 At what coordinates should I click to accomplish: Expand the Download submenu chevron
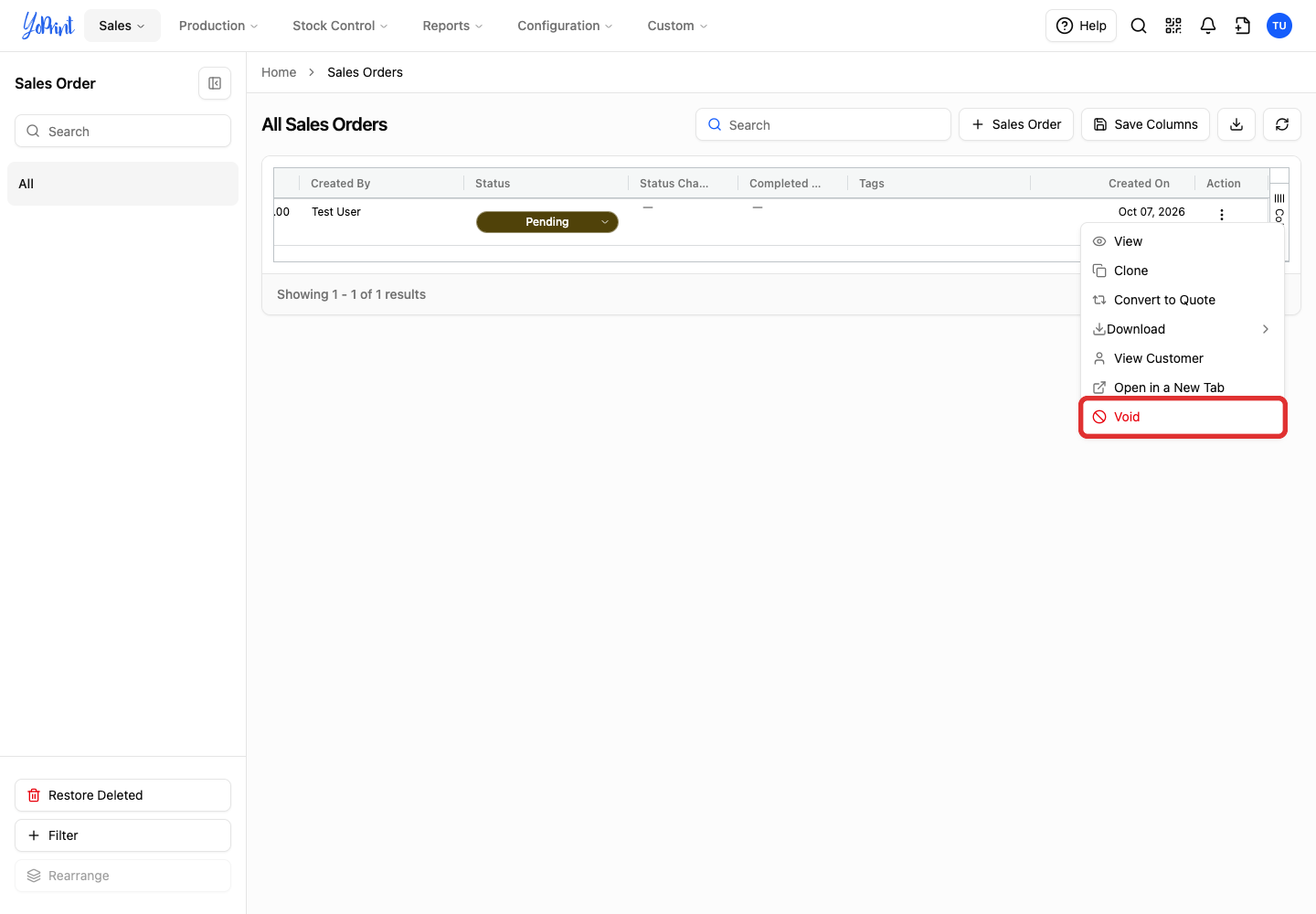[1266, 329]
